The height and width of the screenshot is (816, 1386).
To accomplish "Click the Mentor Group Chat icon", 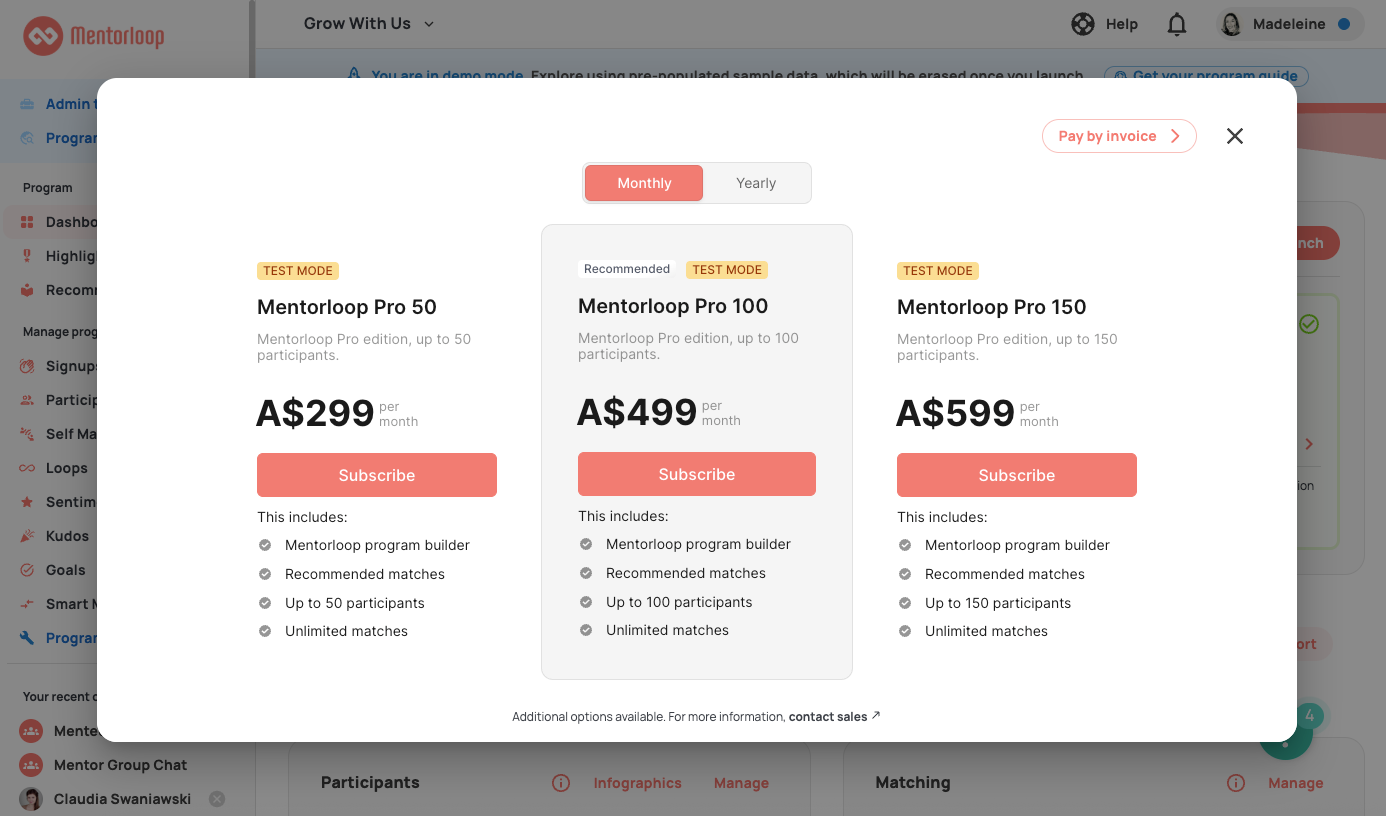I will click(x=31, y=765).
